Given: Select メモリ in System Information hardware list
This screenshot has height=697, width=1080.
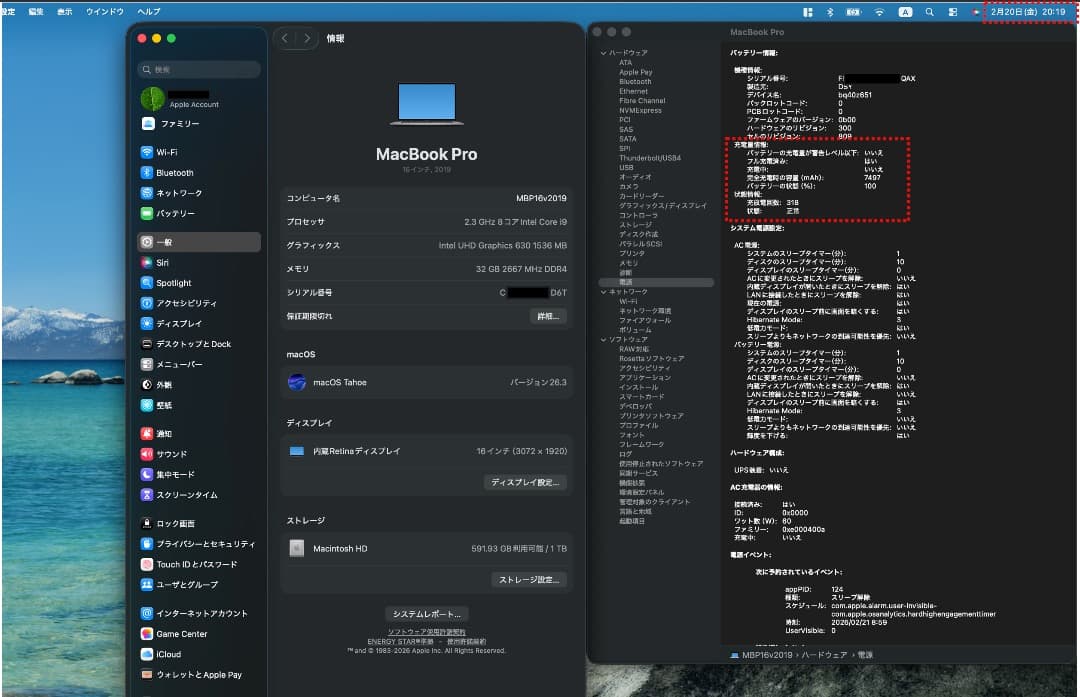Looking at the screenshot, I should coord(628,263).
